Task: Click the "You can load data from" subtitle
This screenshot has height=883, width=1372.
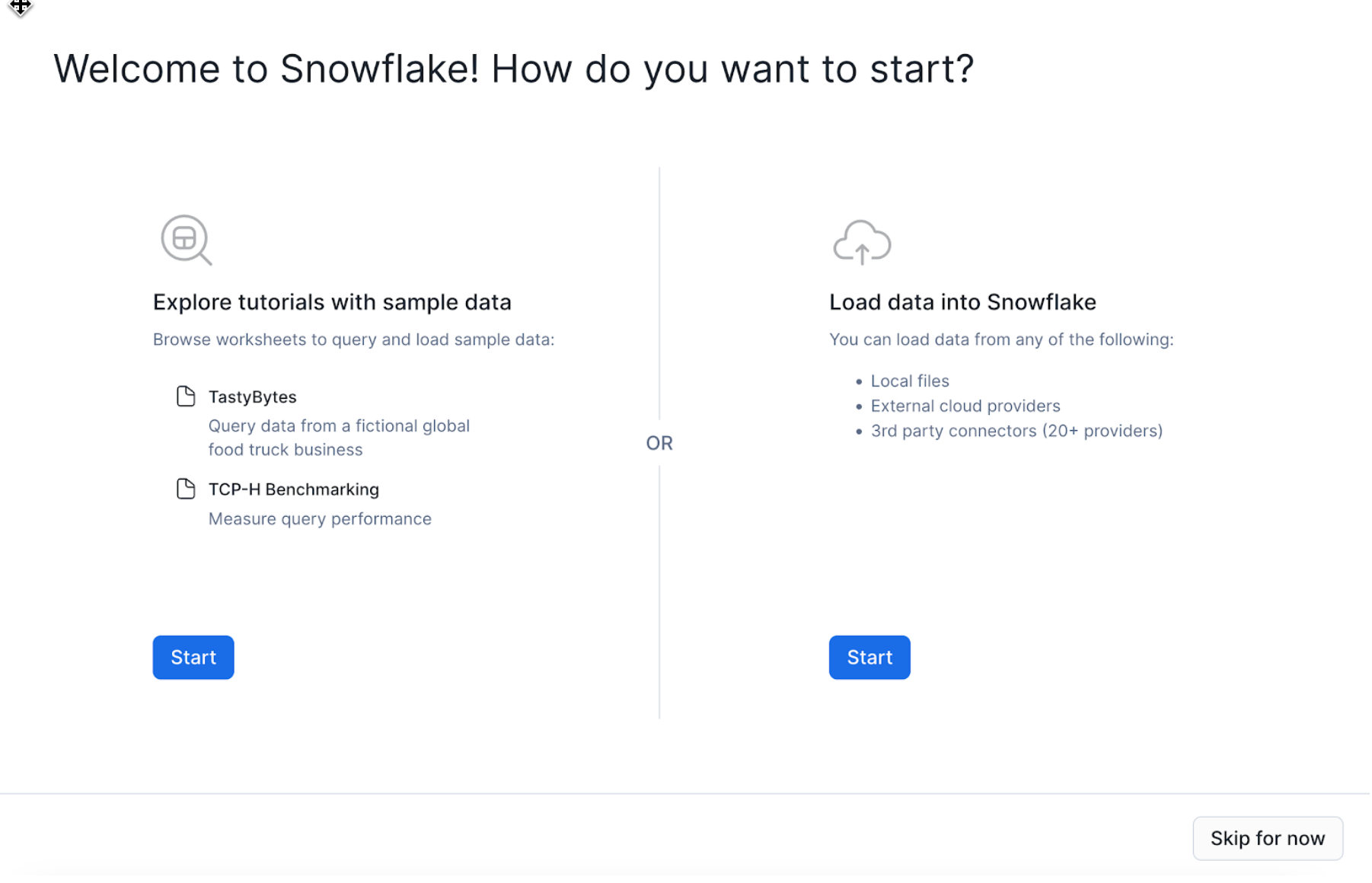Action: (x=1001, y=339)
